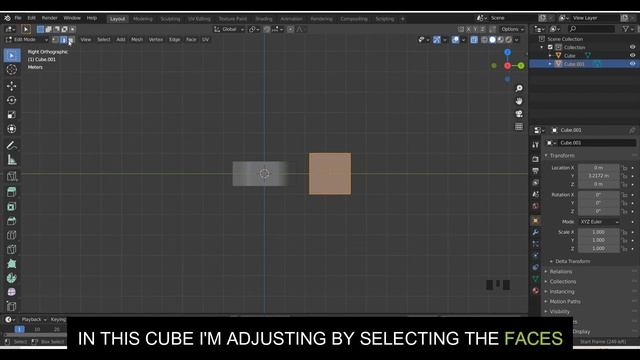Select the 3D Cursor tool
Image resolution: width=640 pixels, height=360 pixels.
coord(12,69)
